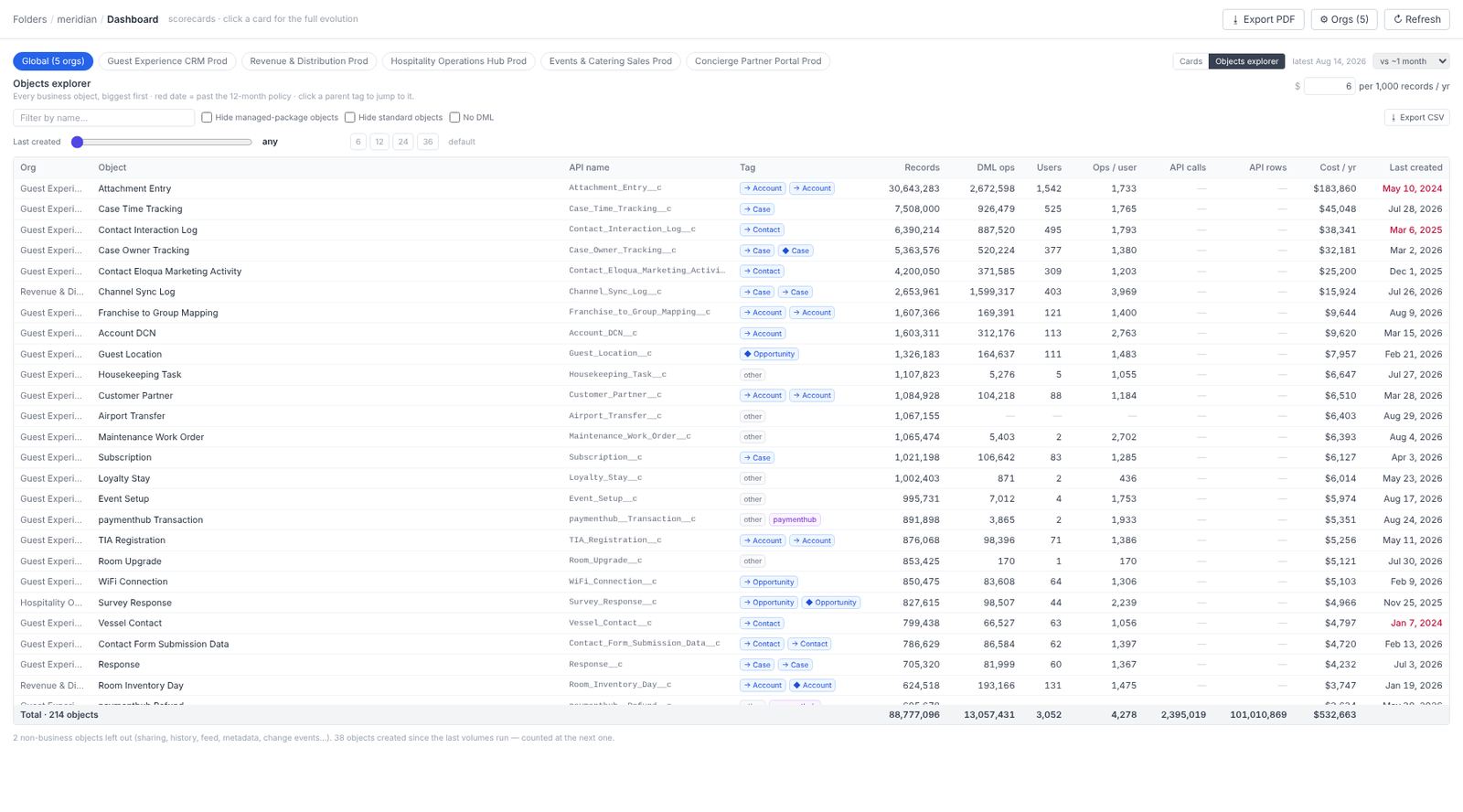Click the Filter by name field
The width and height of the screenshot is (1463, 812).
click(103, 117)
